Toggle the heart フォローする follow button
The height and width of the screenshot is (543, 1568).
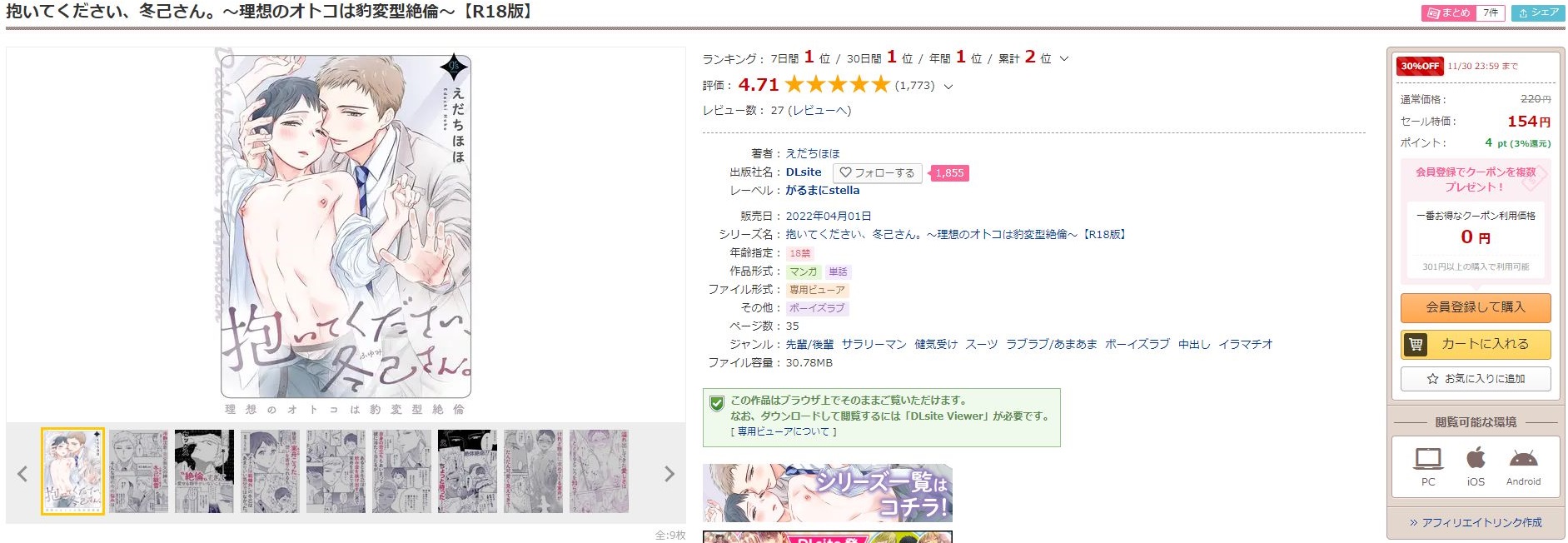pos(877,173)
